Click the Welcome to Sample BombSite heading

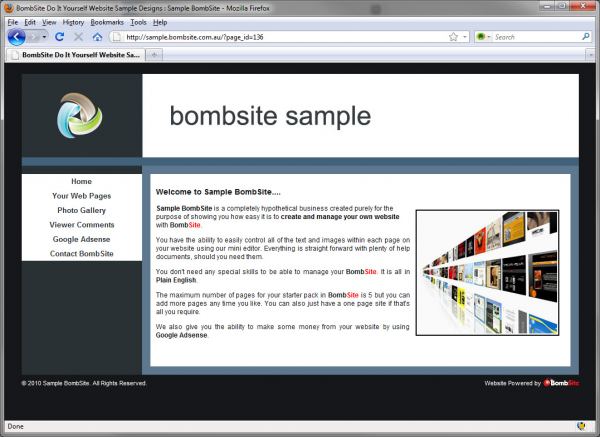click(218, 192)
